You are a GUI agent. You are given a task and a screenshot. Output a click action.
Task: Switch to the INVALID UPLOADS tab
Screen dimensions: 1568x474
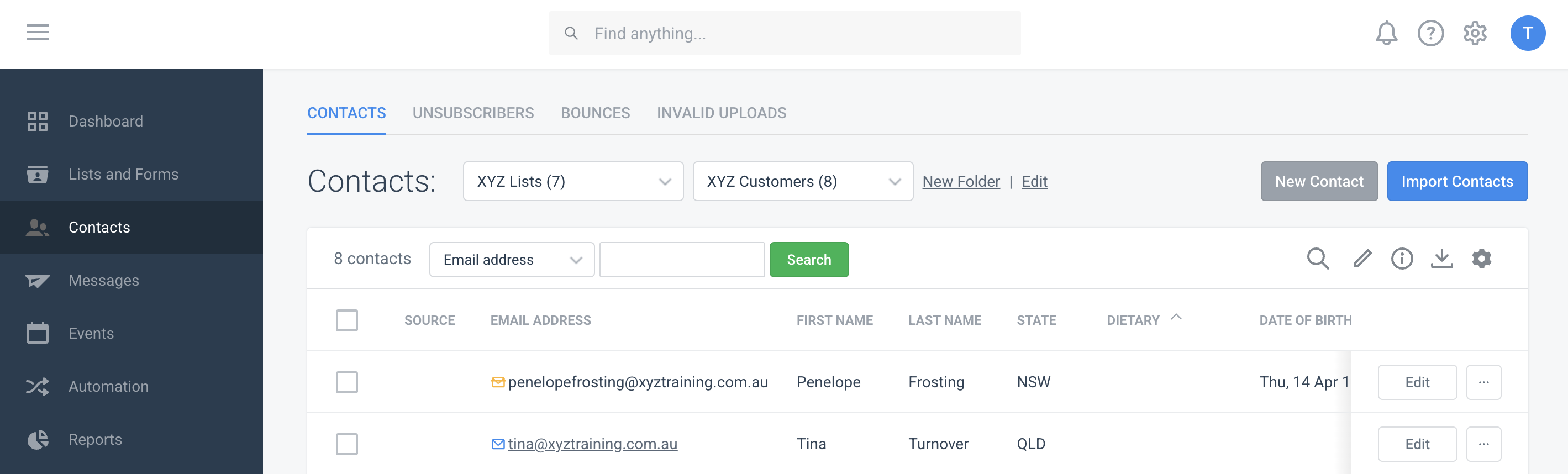[x=722, y=113]
